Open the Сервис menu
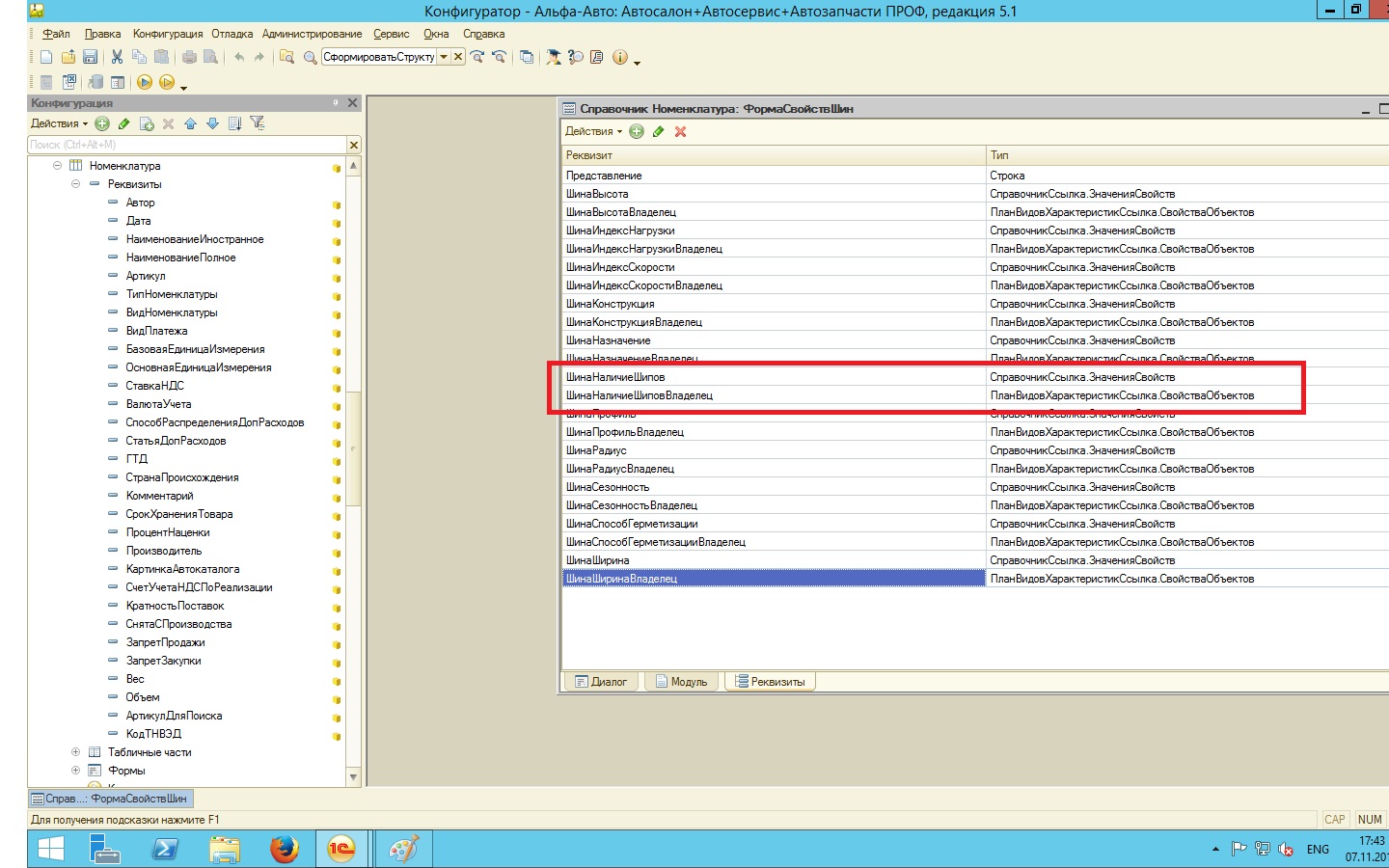This screenshot has width=1389, height=868. click(x=392, y=34)
